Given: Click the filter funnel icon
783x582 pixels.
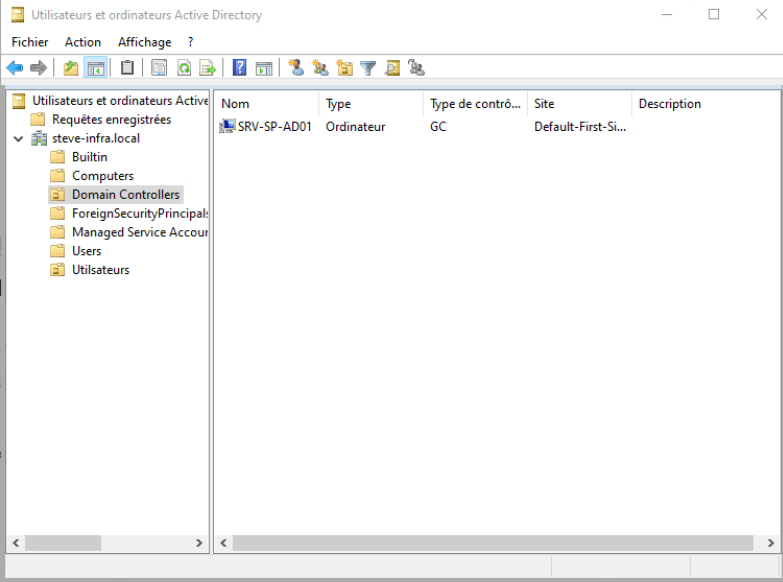Looking at the screenshot, I should (x=368, y=68).
